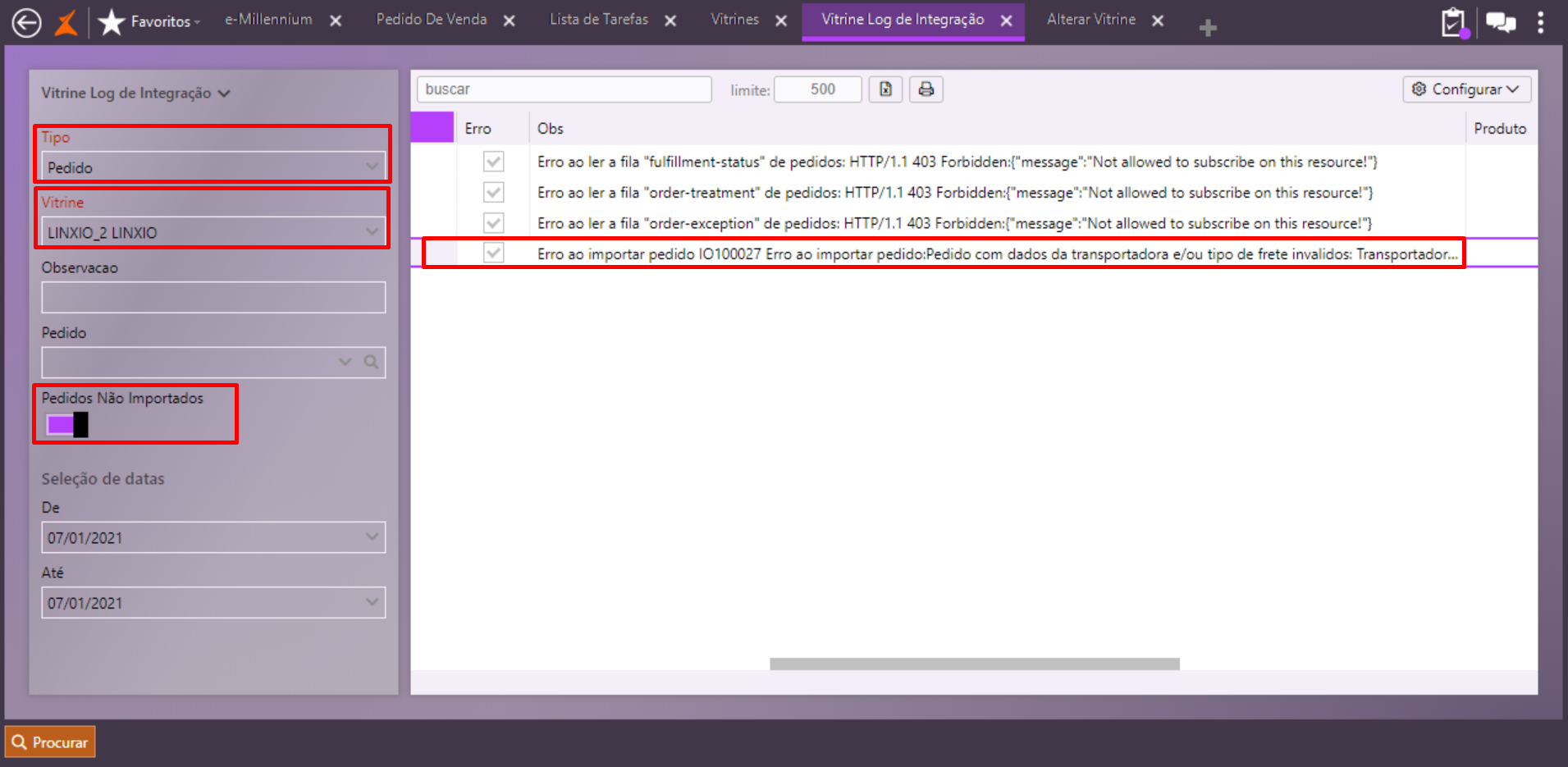Close the Pedido De Venda tab
1568x767 pixels.
(510, 21)
